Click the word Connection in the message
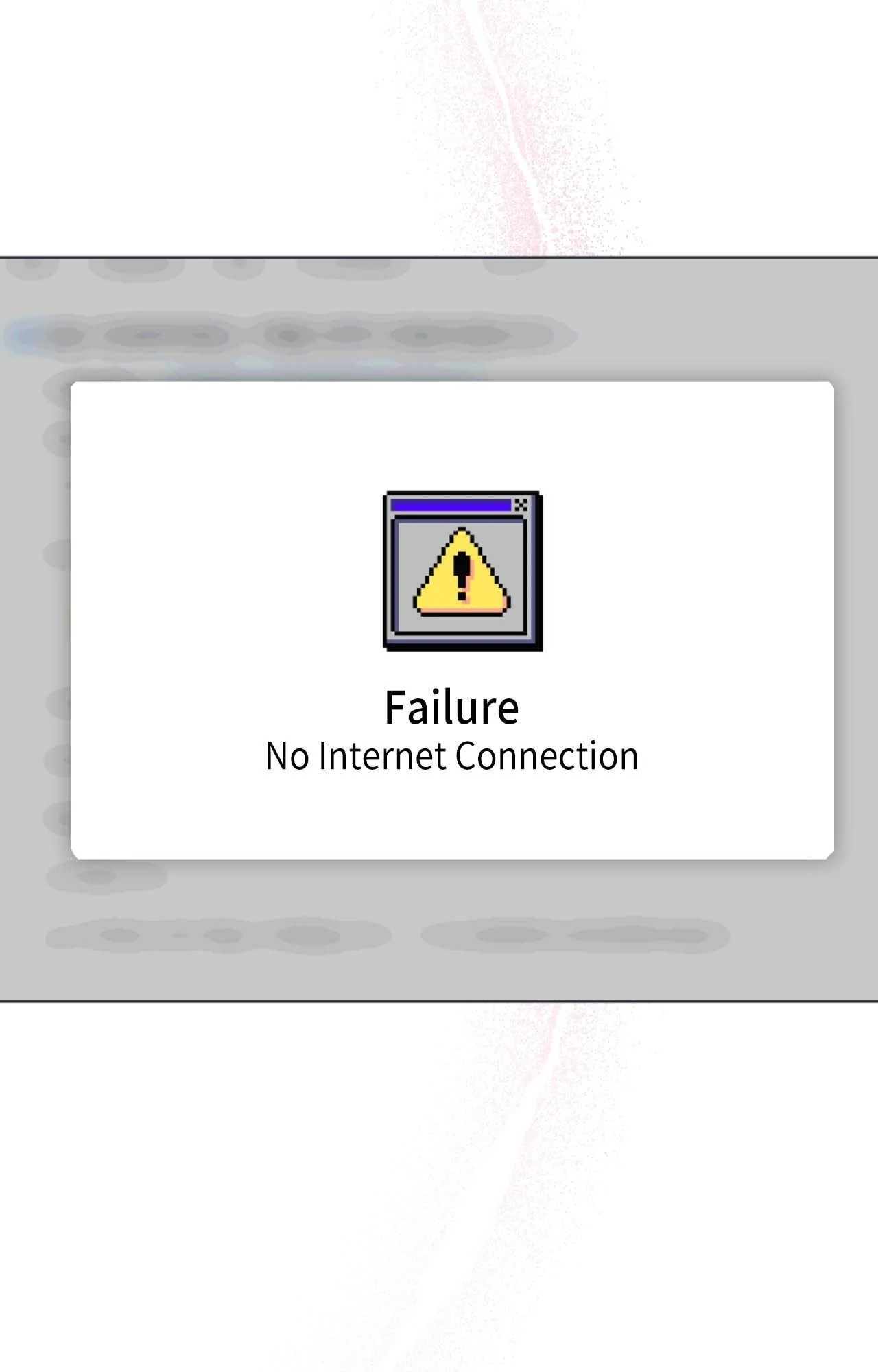This screenshot has width=878, height=1372. pos(547,756)
